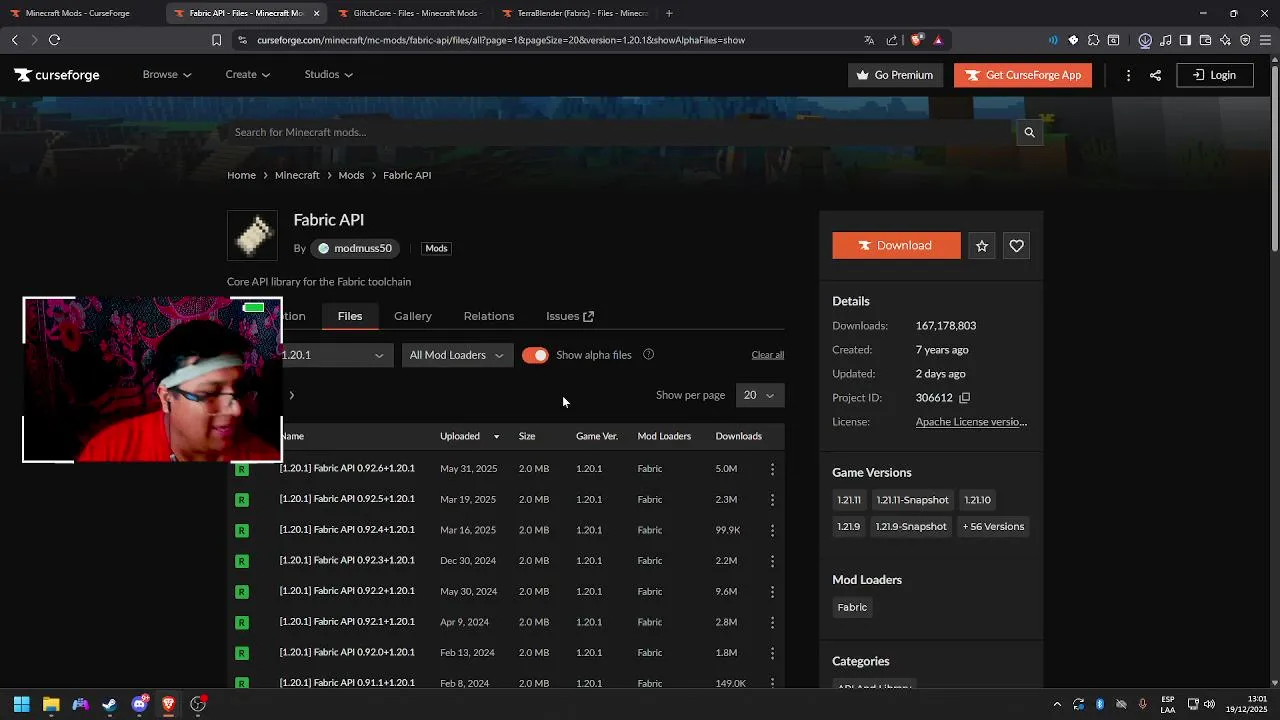Select the Fabric mod loader tag

tap(852, 607)
